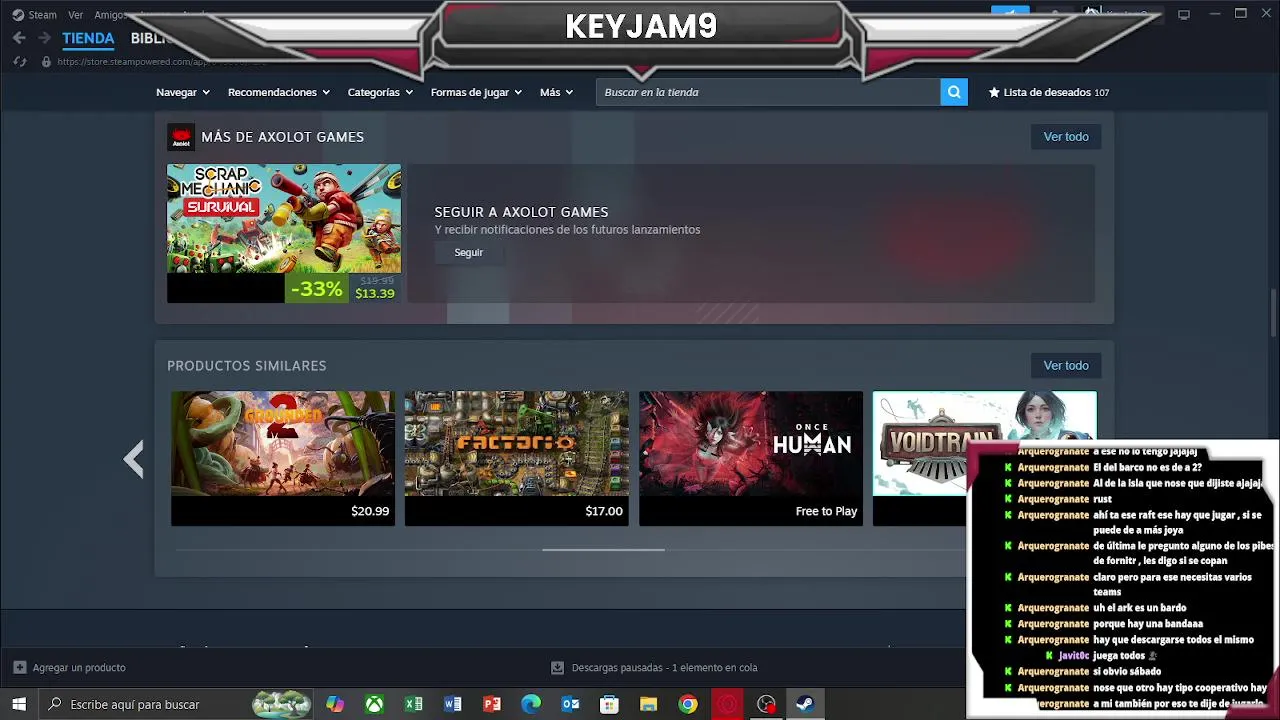This screenshot has height=720, width=1280.
Task: Click Steam icon in the taskbar
Action: [805, 704]
